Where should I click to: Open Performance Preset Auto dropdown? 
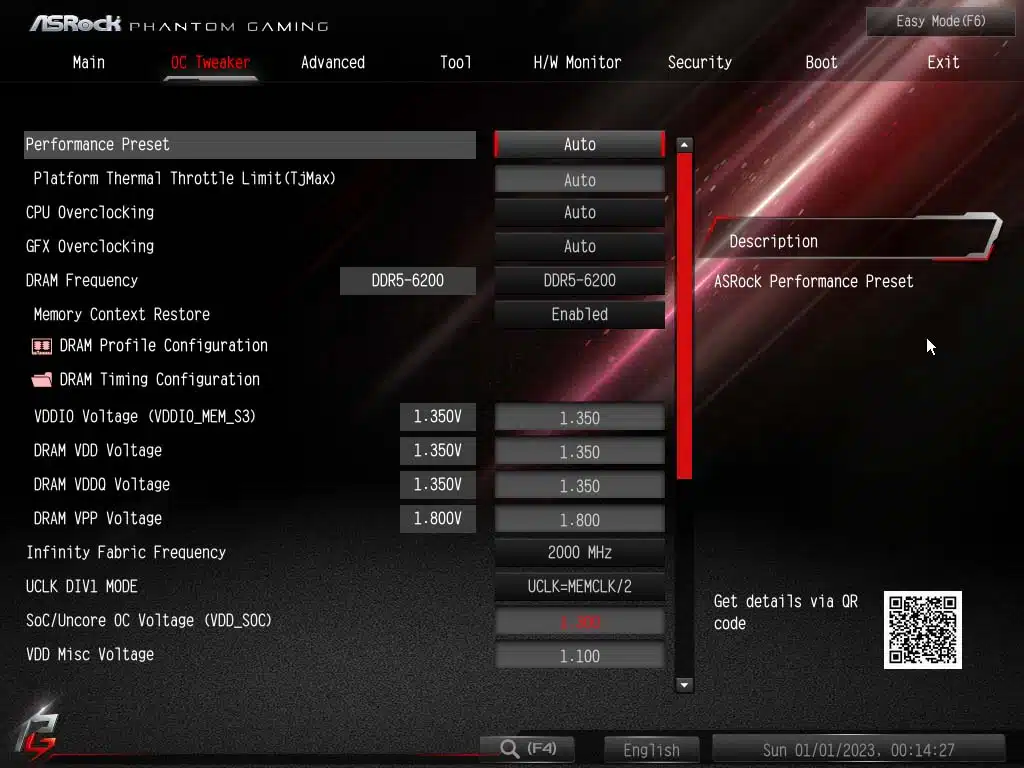pos(579,144)
